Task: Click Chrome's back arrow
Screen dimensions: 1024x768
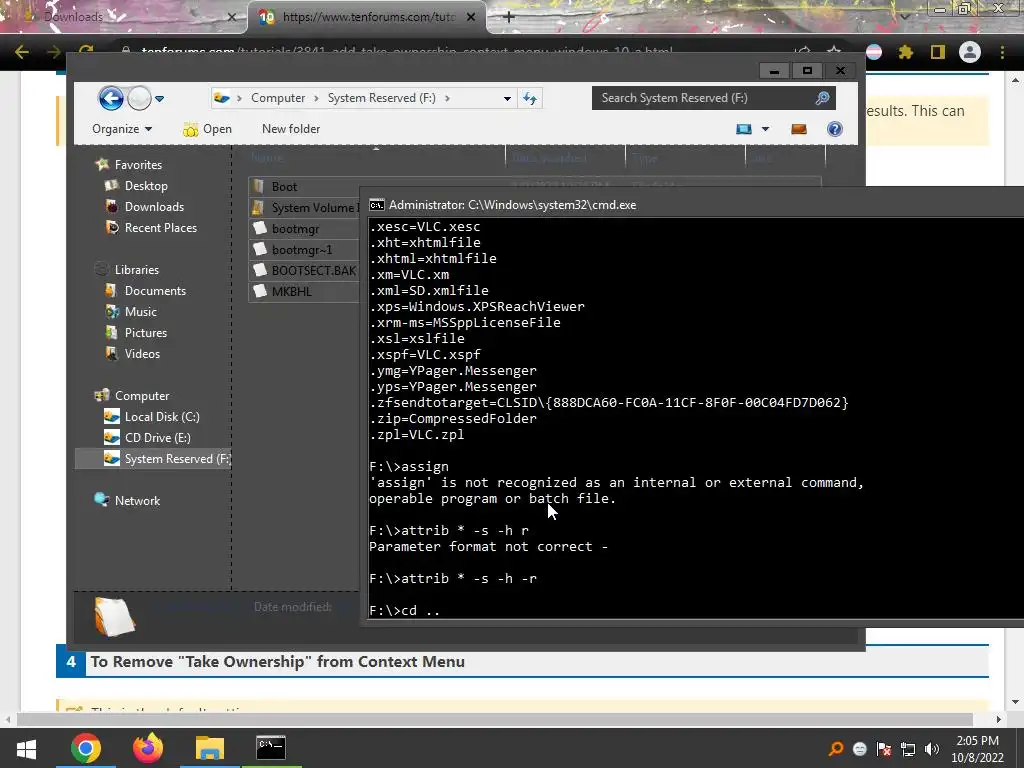Action: tap(22, 52)
